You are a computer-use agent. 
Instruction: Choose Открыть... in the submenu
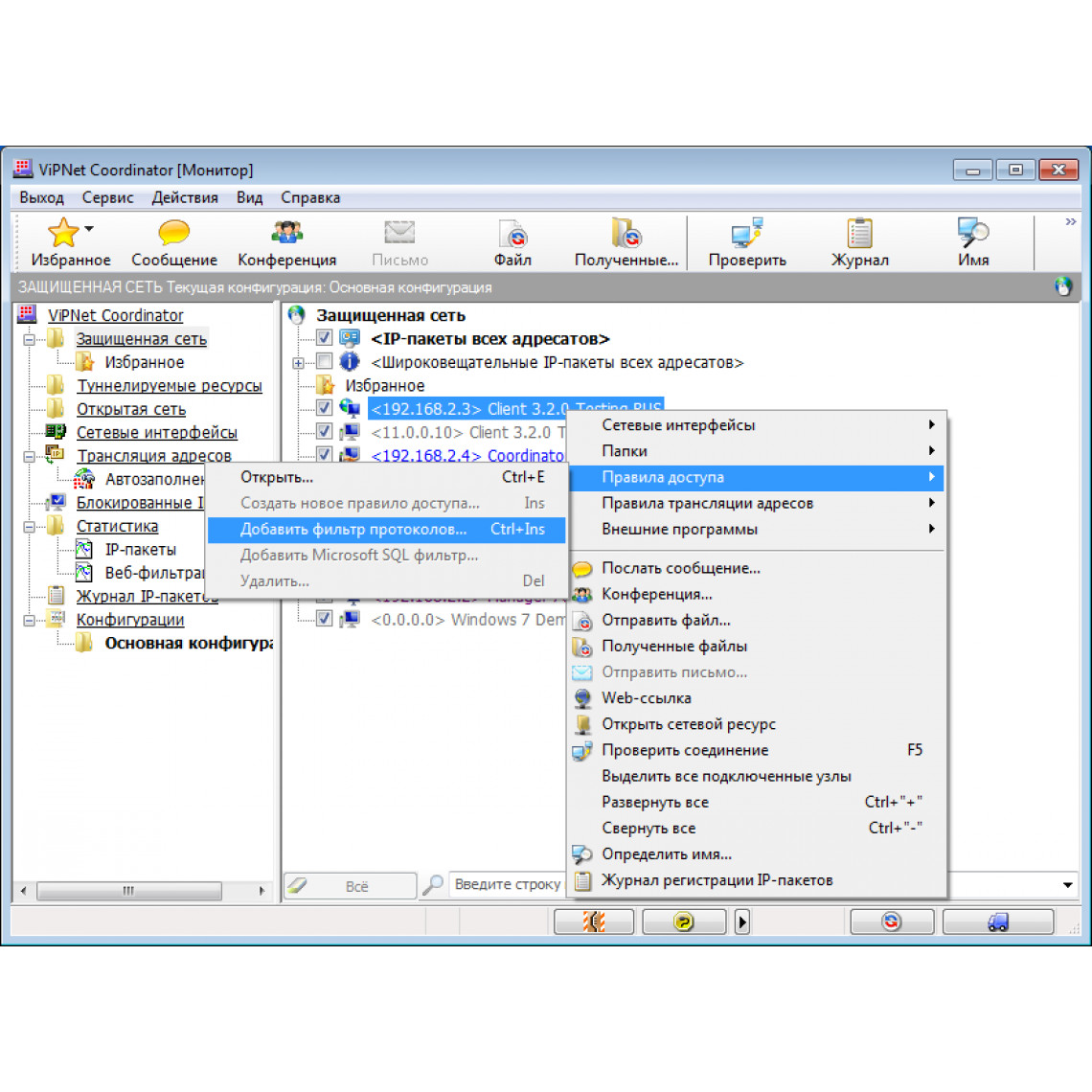tap(387, 477)
